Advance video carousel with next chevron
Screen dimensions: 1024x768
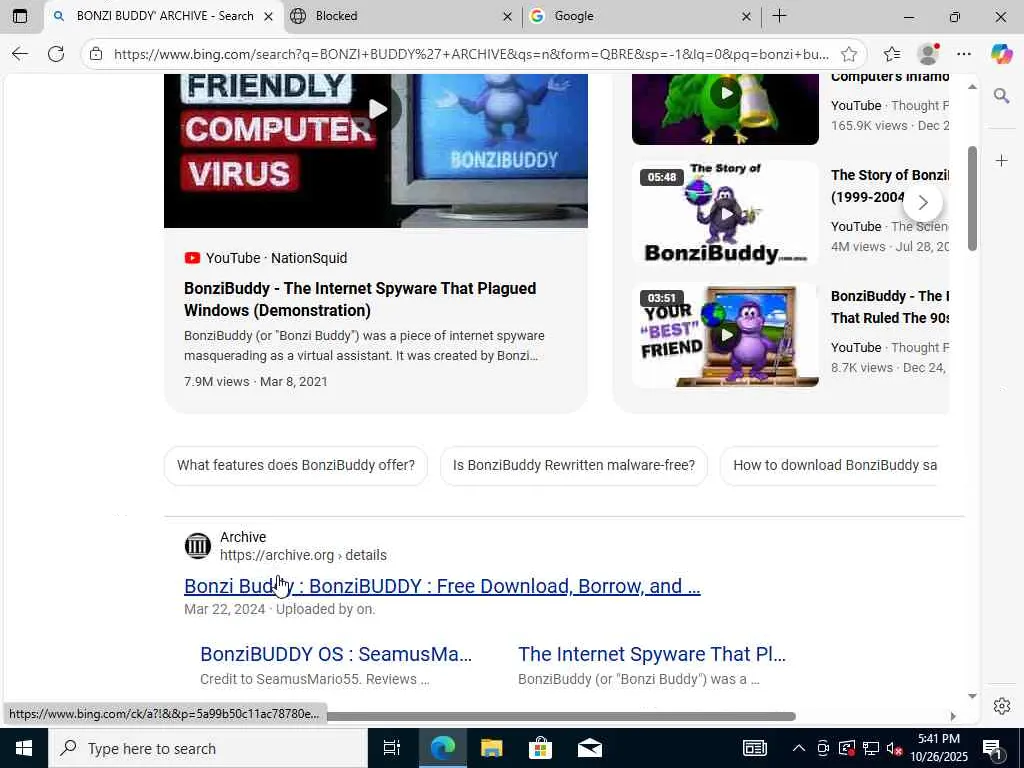click(x=923, y=202)
